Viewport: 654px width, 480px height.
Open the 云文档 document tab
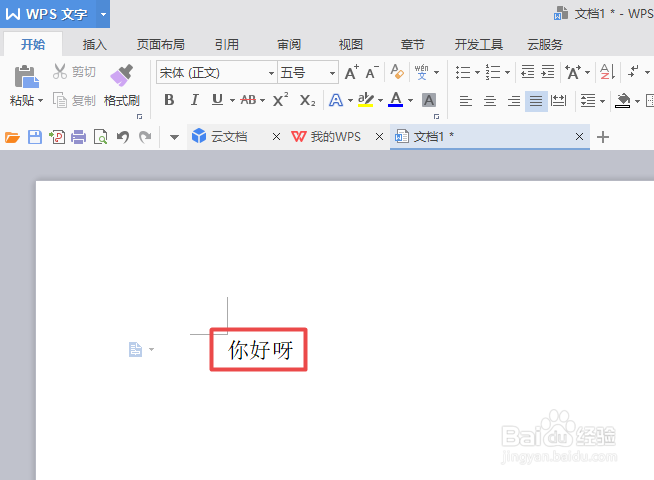tap(229, 137)
